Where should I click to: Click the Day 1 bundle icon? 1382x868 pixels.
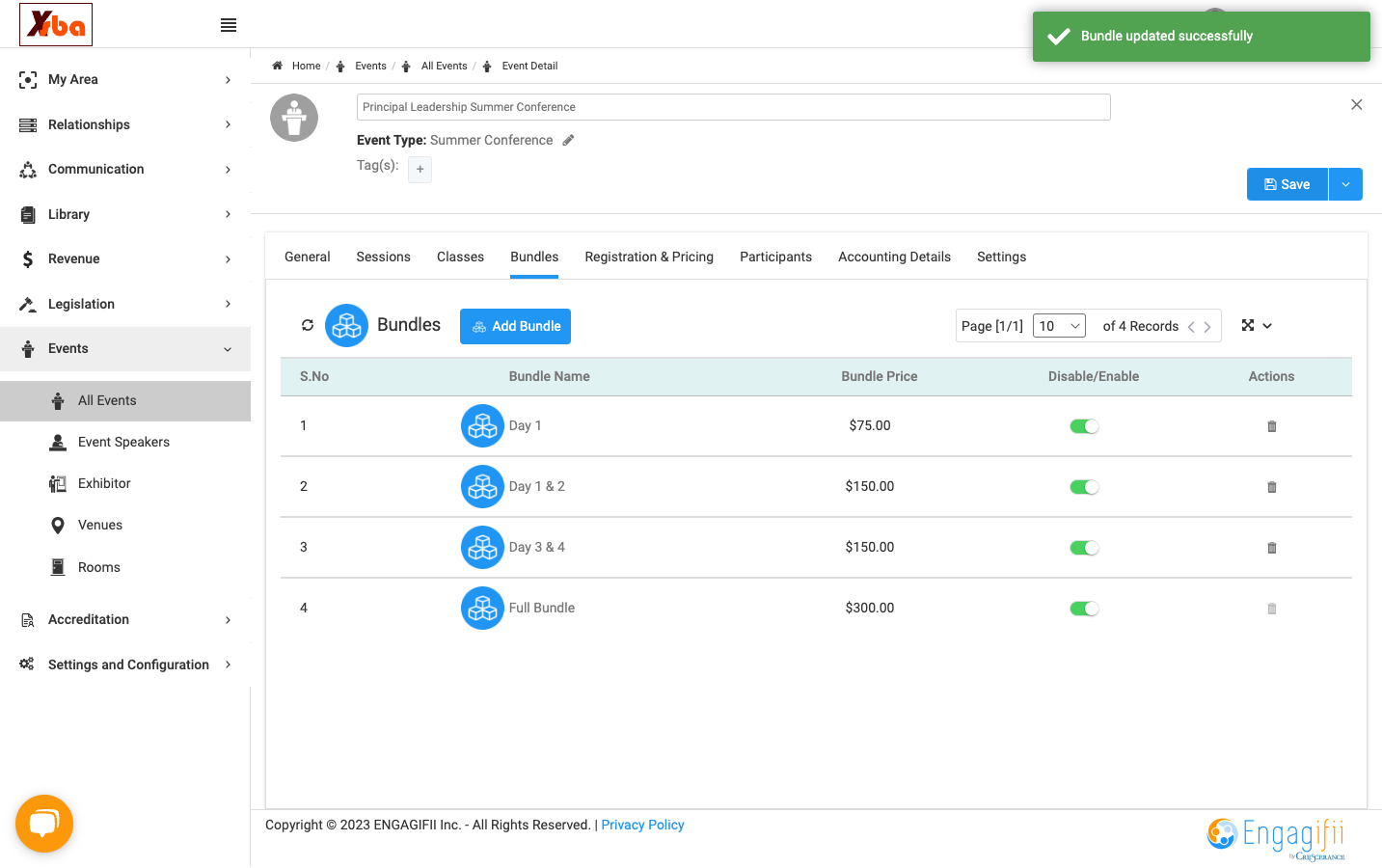(x=482, y=425)
